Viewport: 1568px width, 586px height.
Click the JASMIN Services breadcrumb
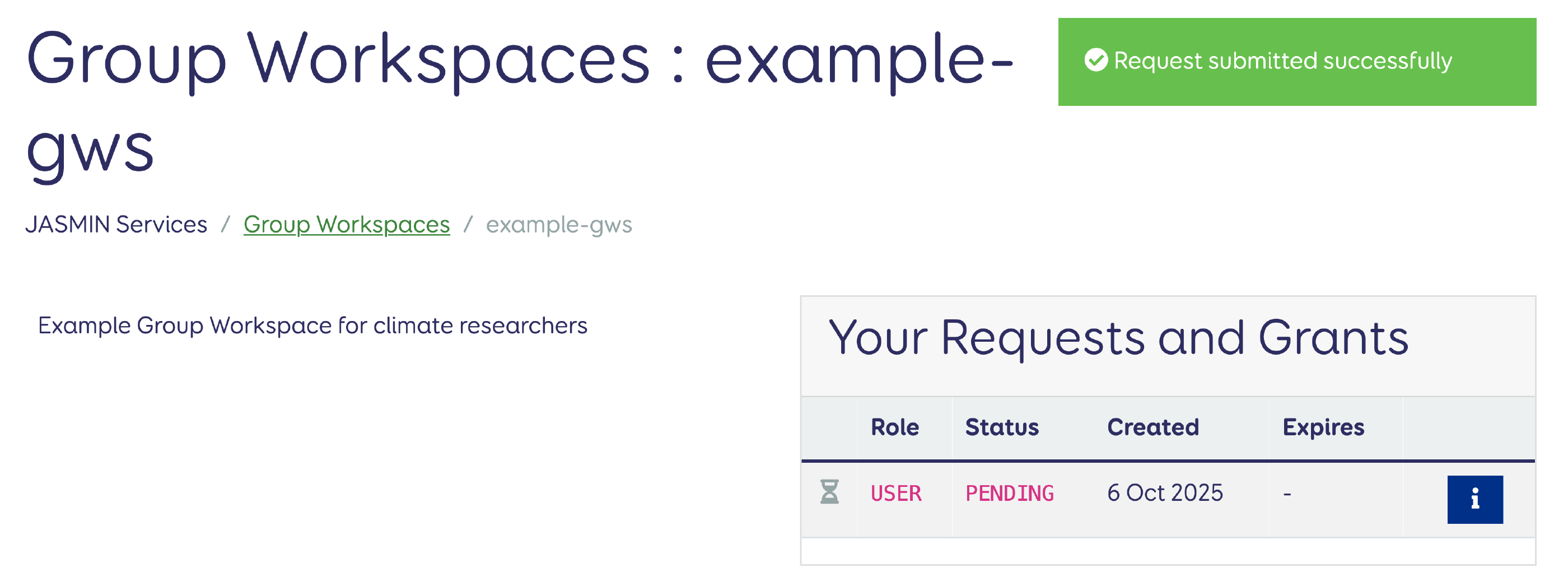[x=117, y=225]
